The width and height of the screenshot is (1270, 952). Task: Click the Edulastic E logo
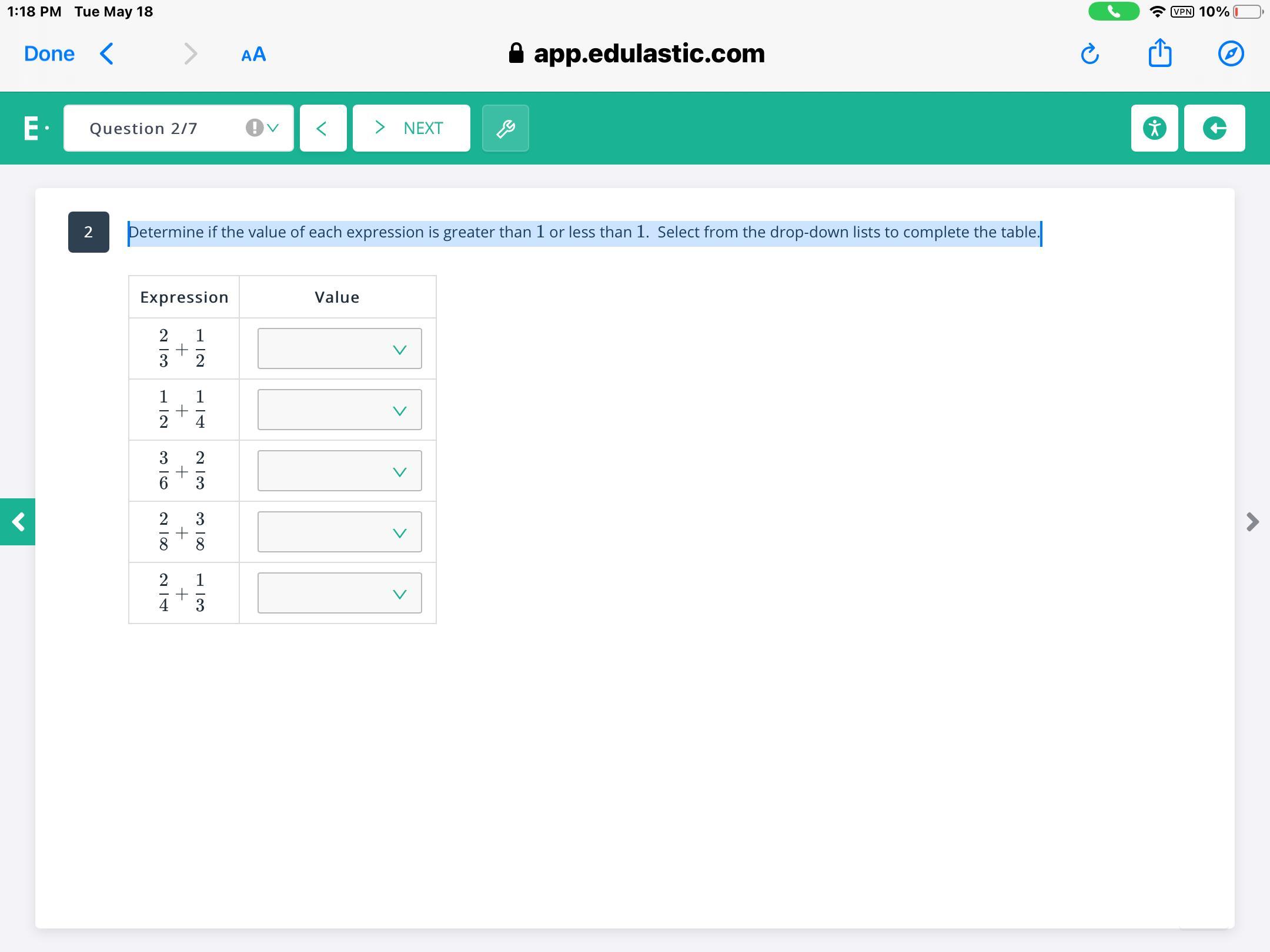(32, 128)
